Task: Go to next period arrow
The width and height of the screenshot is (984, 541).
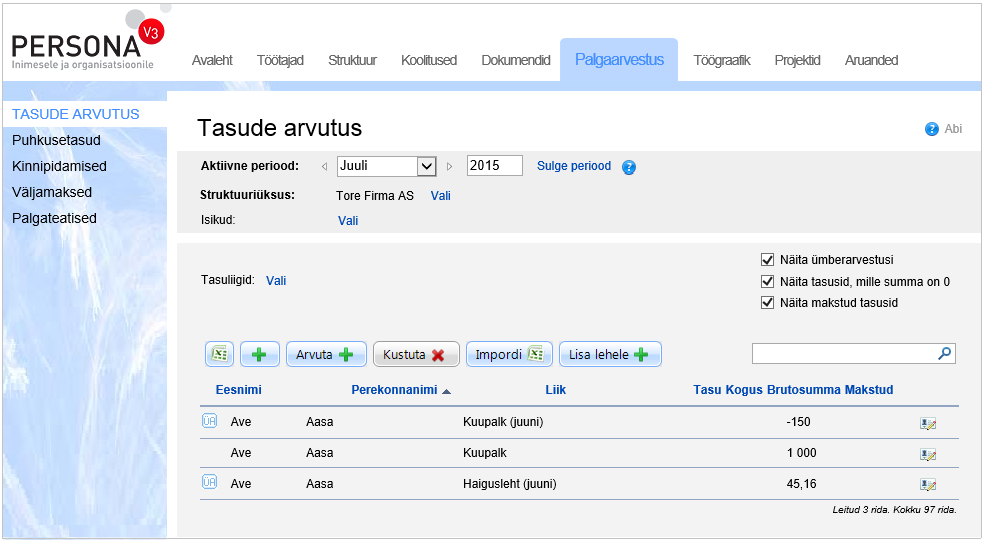Action: tap(450, 167)
